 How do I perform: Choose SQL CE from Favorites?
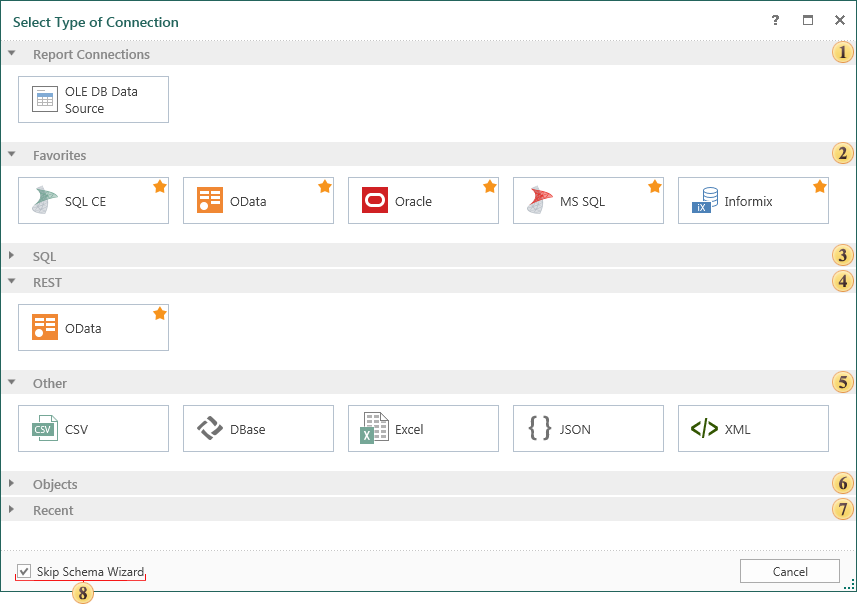pos(93,201)
